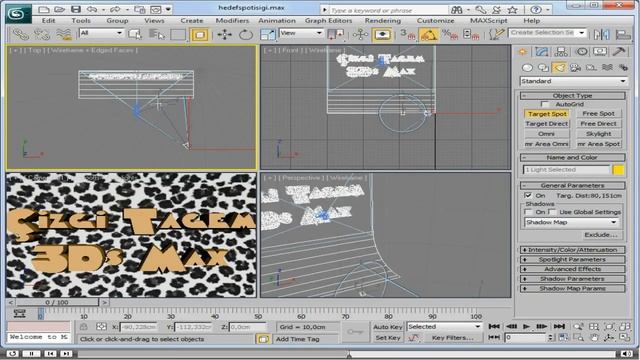Open the Motion panel tab
This screenshot has width=640, height=360.
coord(581,52)
